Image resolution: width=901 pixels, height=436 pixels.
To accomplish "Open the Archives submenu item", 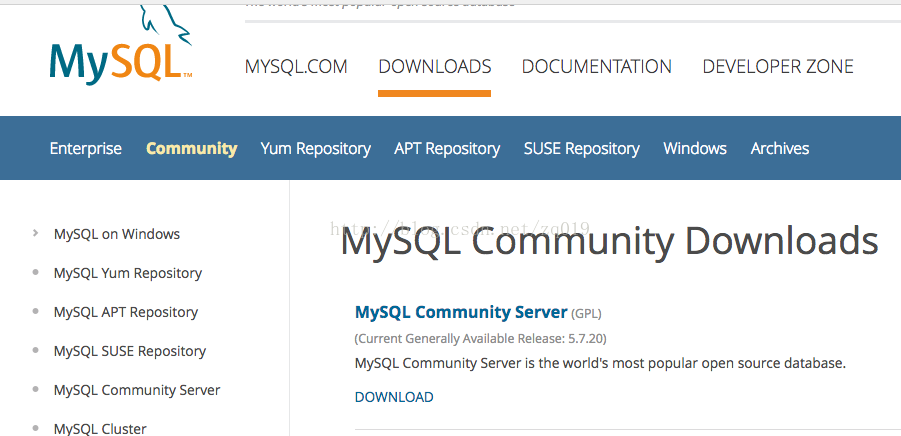I will tap(780, 149).
